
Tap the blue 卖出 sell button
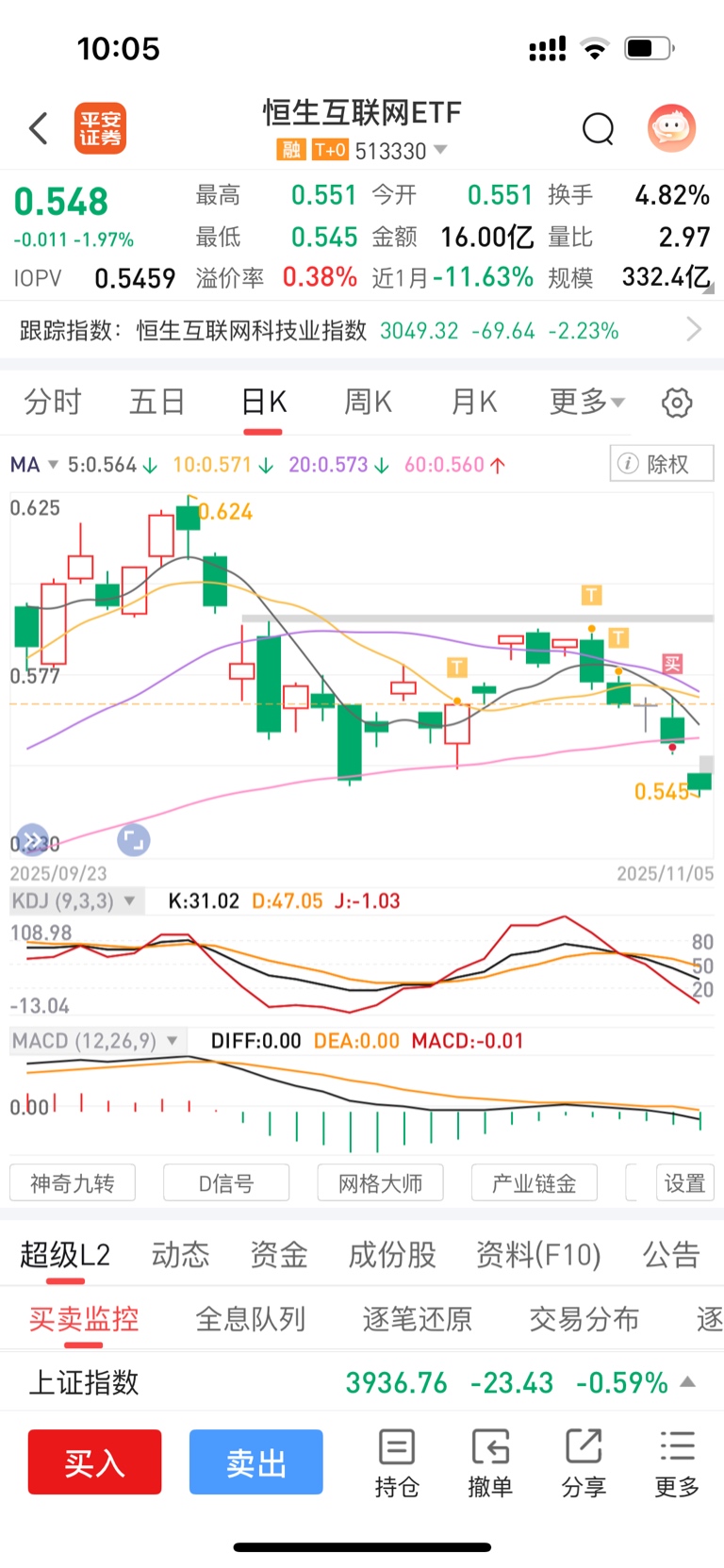click(x=255, y=1461)
